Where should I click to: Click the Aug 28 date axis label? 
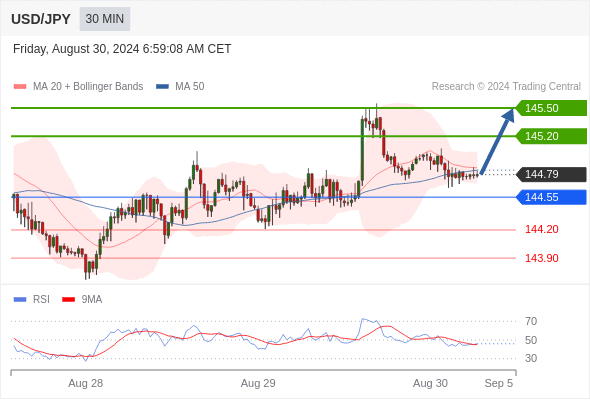tap(85, 383)
